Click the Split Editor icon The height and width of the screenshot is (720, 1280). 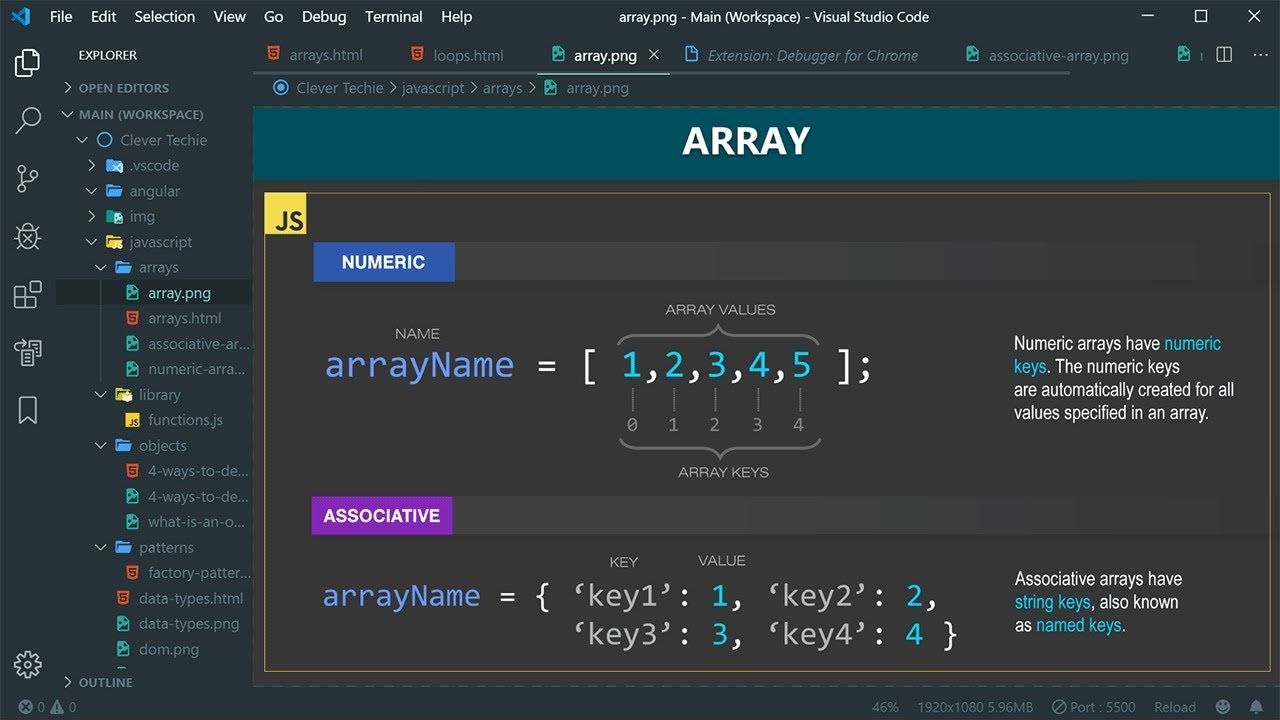(x=1224, y=55)
